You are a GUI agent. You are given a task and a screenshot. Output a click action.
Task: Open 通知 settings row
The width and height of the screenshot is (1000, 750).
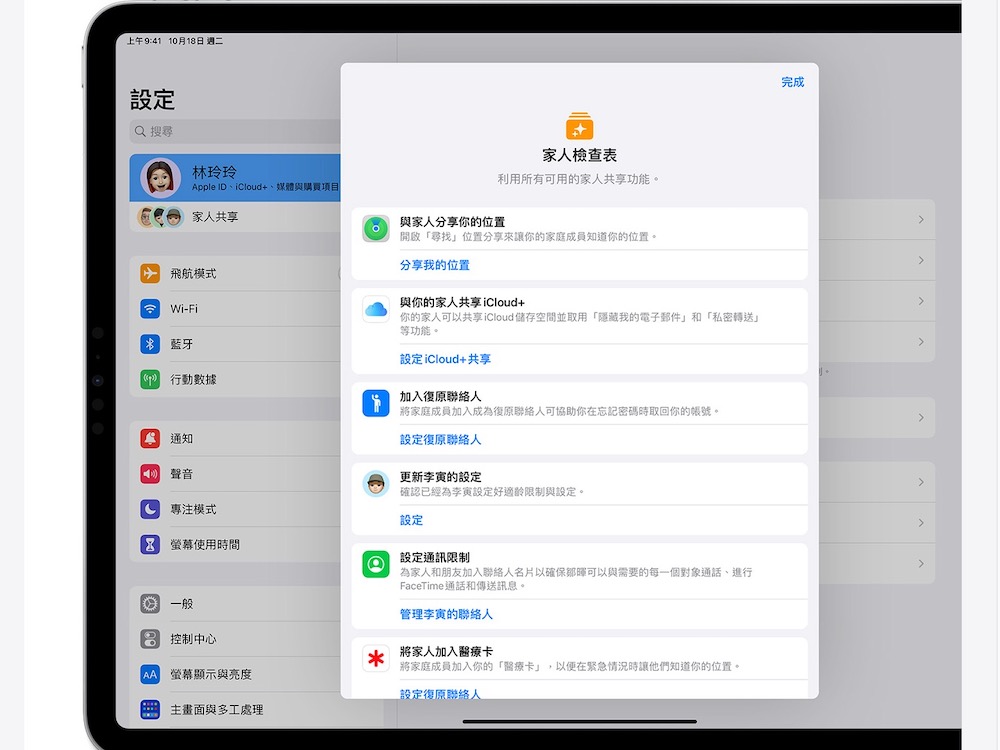pos(235,439)
